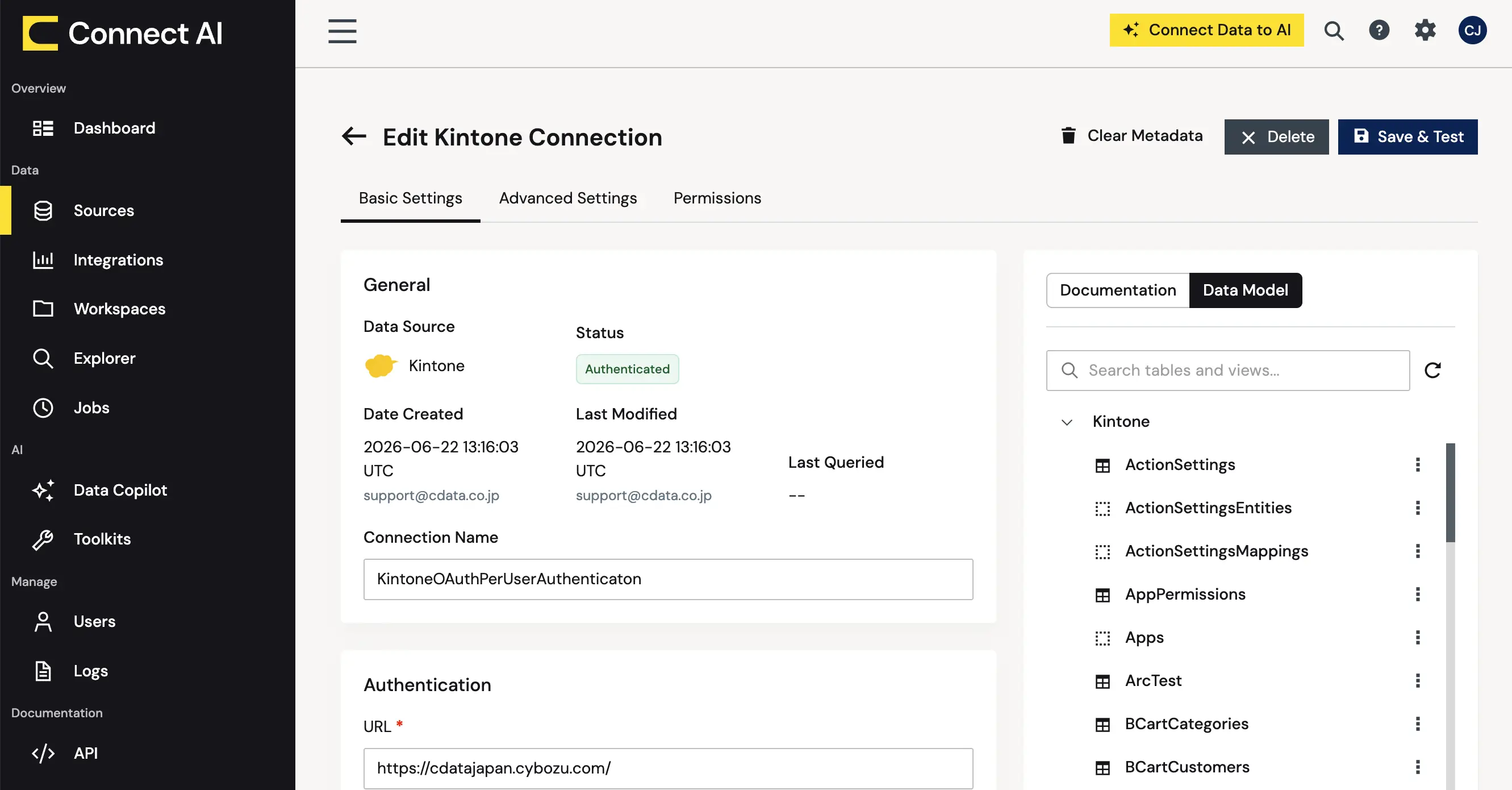Click the ActionSettings table icon
The image size is (1512, 790).
click(1102, 465)
